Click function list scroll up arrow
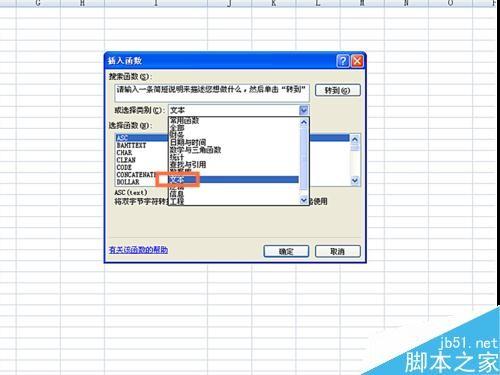 tap(355, 139)
